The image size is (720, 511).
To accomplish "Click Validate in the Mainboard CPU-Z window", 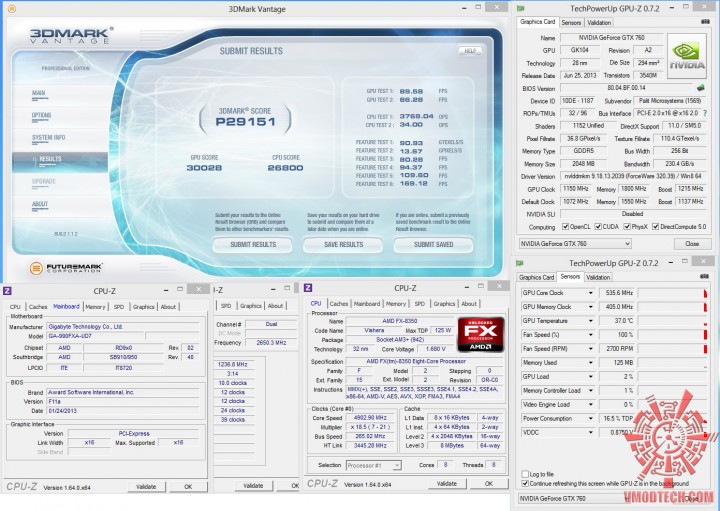I will (146, 487).
